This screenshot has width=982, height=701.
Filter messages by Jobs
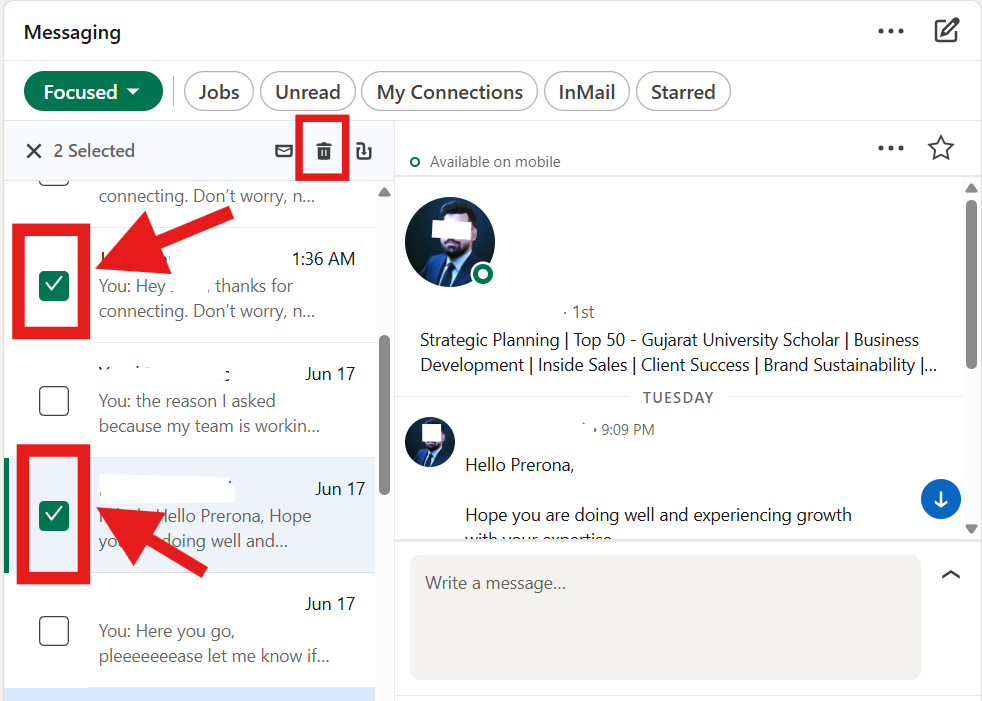219,91
